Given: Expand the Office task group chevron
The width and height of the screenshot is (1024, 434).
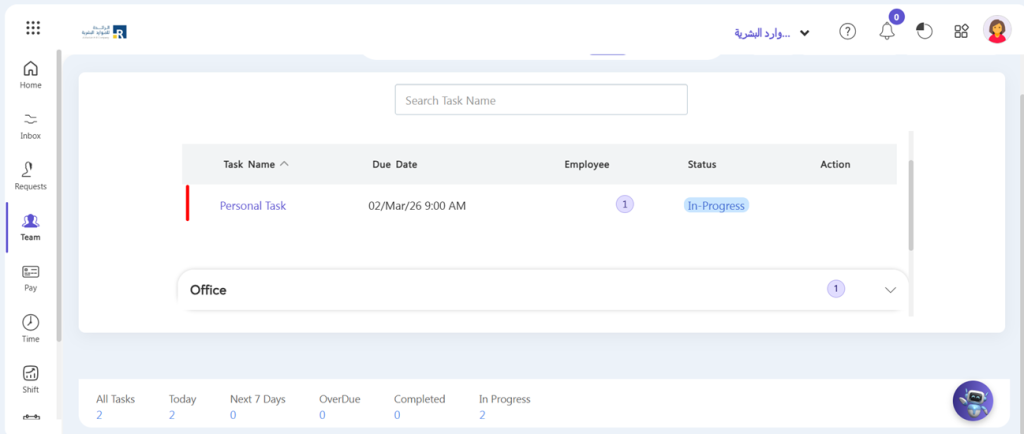Looking at the screenshot, I should point(891,290).
